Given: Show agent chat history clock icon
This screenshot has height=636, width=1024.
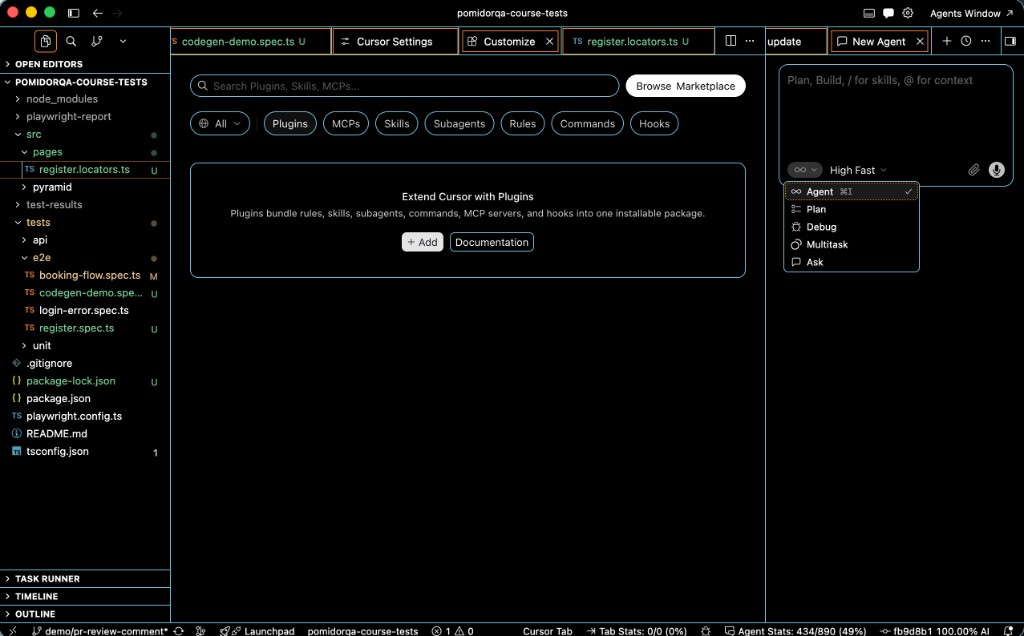Looking at the screenshot, I should (x=966, y=40).
